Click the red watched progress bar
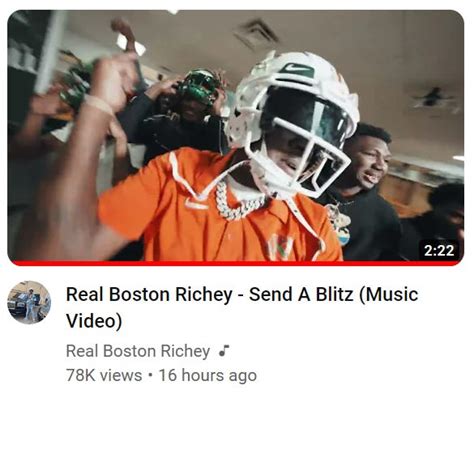Image resolution: width=474 pixels, height=453 pixels. click(236, 263)
